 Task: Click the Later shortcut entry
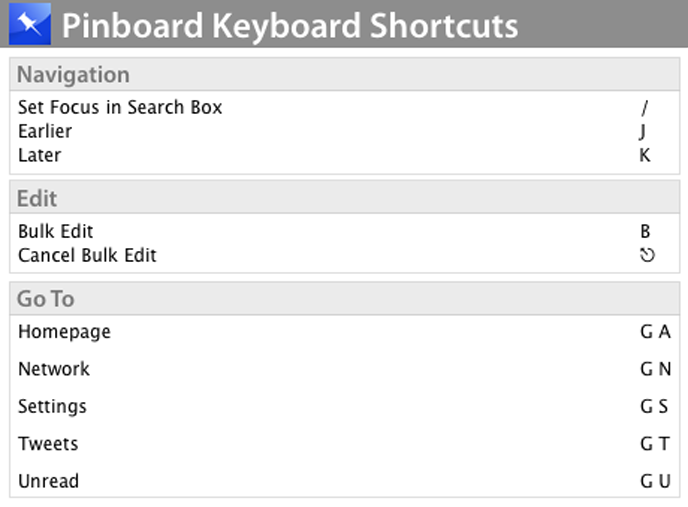39,155
